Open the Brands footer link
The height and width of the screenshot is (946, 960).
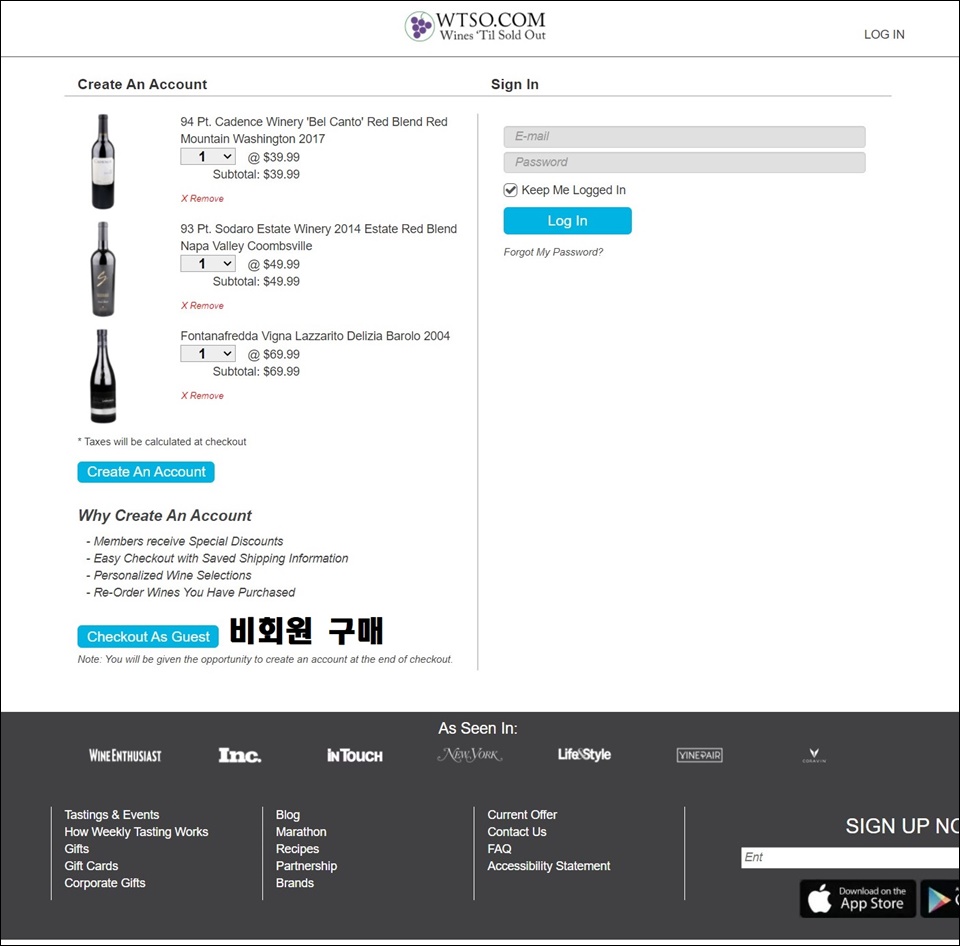(294, 883)
